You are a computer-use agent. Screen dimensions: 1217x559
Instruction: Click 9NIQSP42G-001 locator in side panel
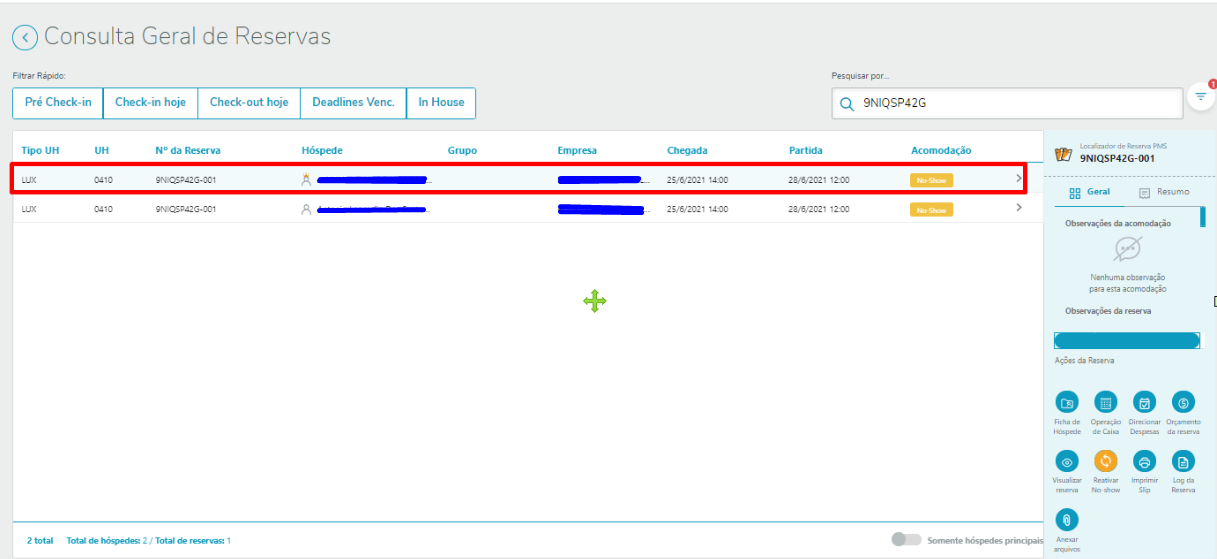1117,158
